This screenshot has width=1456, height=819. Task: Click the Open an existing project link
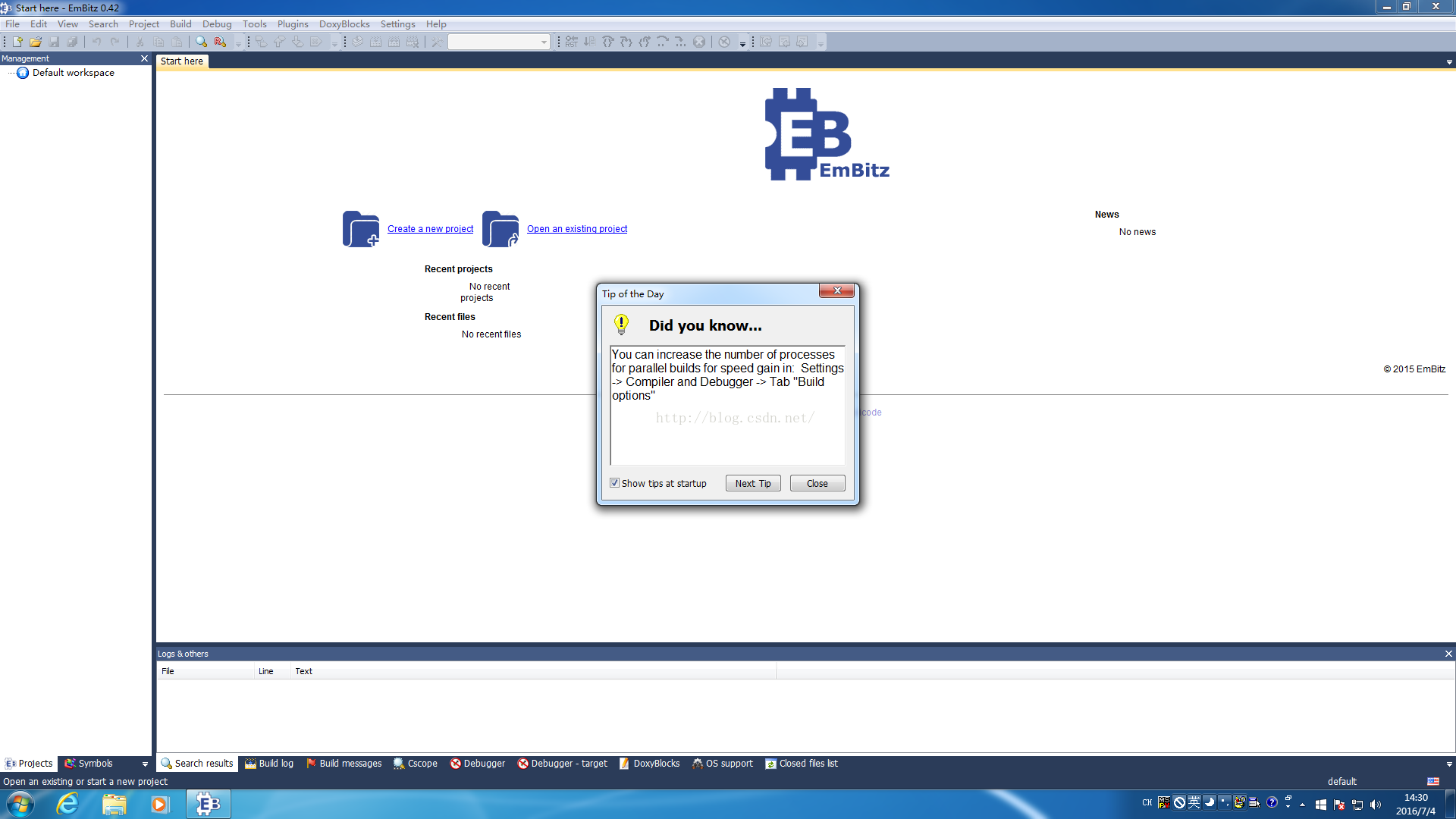coord(577,229)
